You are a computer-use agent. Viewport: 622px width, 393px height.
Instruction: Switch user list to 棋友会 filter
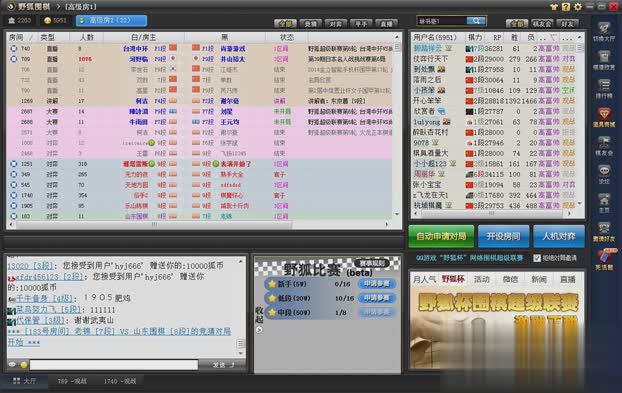542,24
